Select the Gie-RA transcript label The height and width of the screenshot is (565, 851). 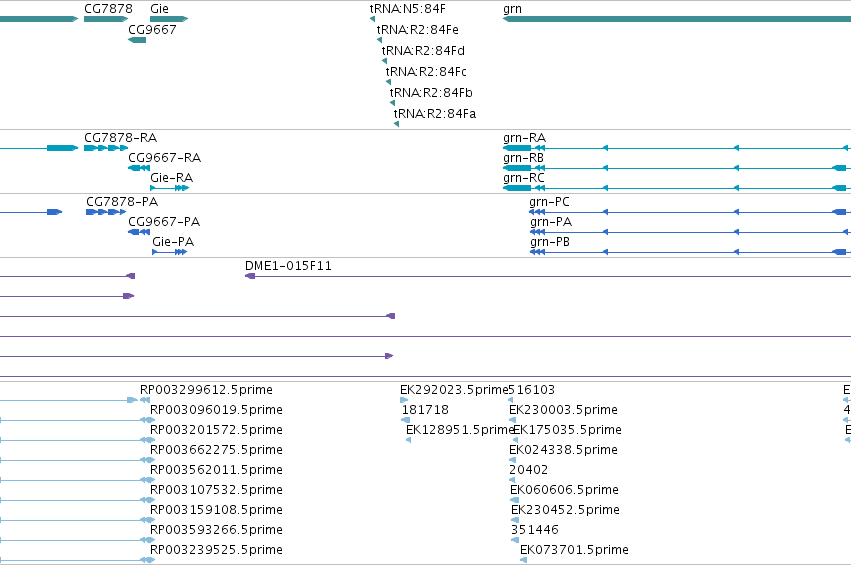pyautogui.click(x=171, y=177)
